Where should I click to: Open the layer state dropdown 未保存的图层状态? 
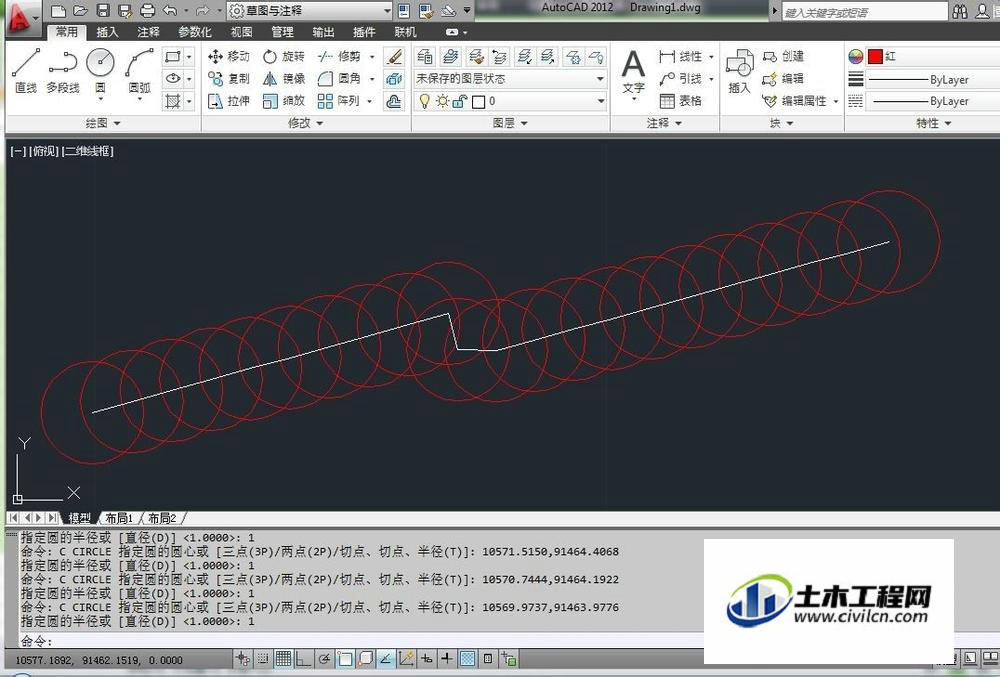pyautogui.click(x=510, y=78)
